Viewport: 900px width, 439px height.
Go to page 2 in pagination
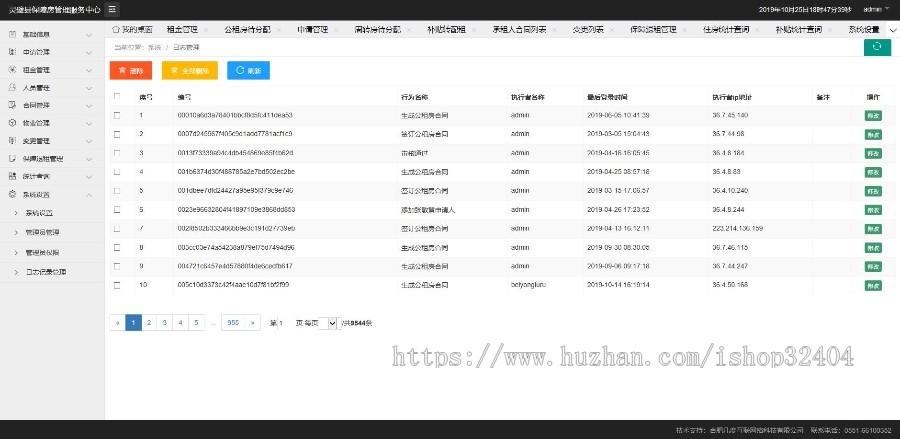[149, 323]
